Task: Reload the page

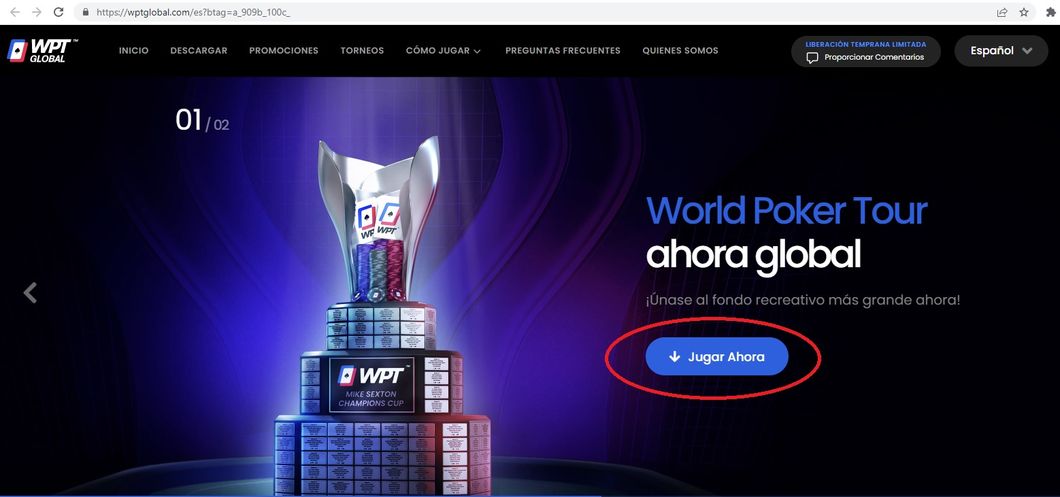Action: pos(59,12)
